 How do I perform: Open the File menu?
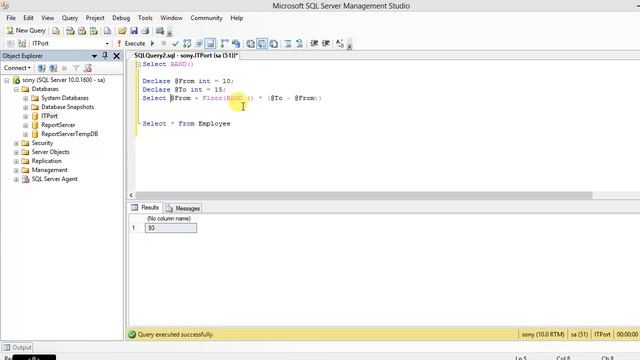[11, 18]
